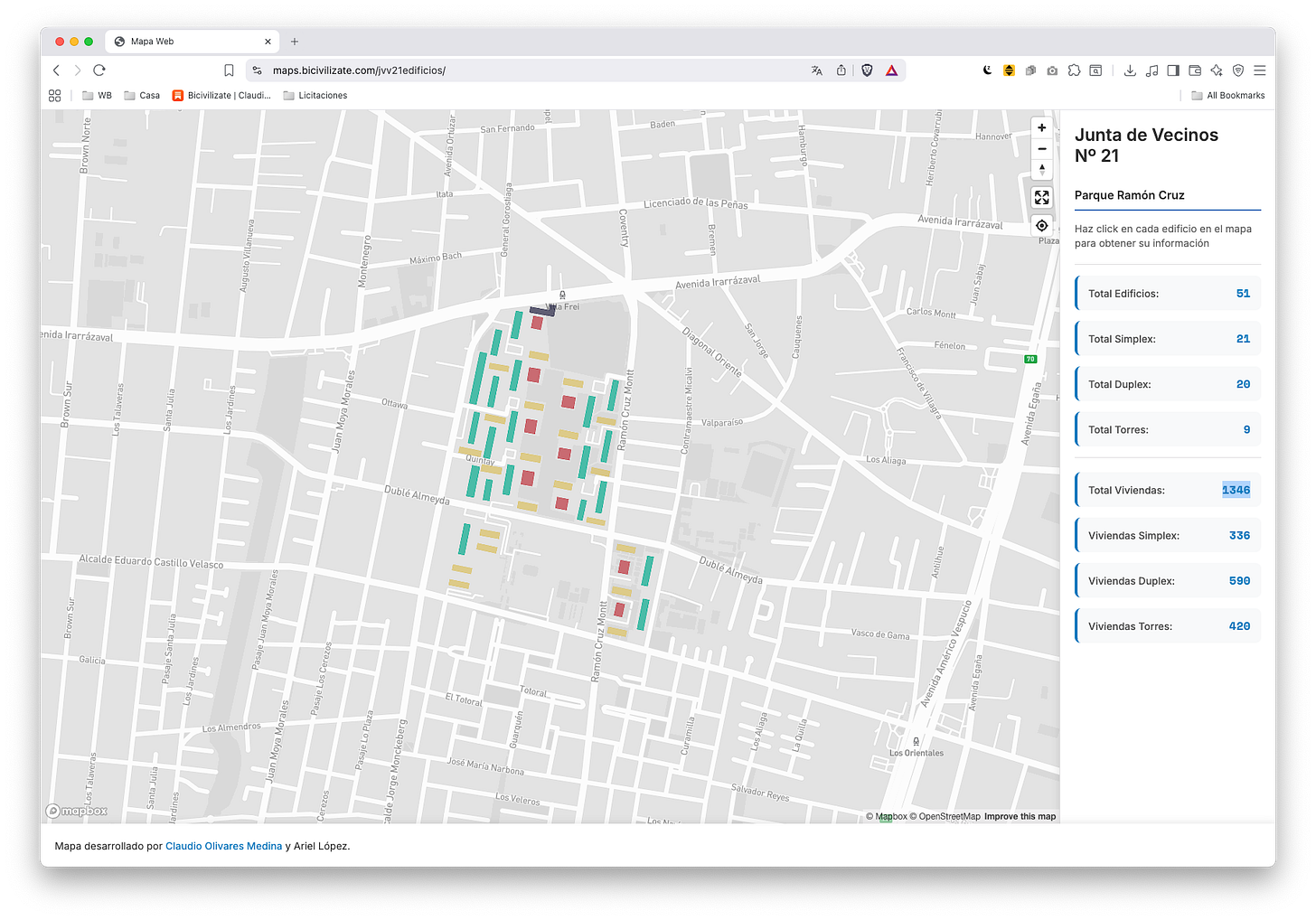Click the camera extension icon
The width and height of the screenshot is (1316, 920).
[x=1052, y=70]
